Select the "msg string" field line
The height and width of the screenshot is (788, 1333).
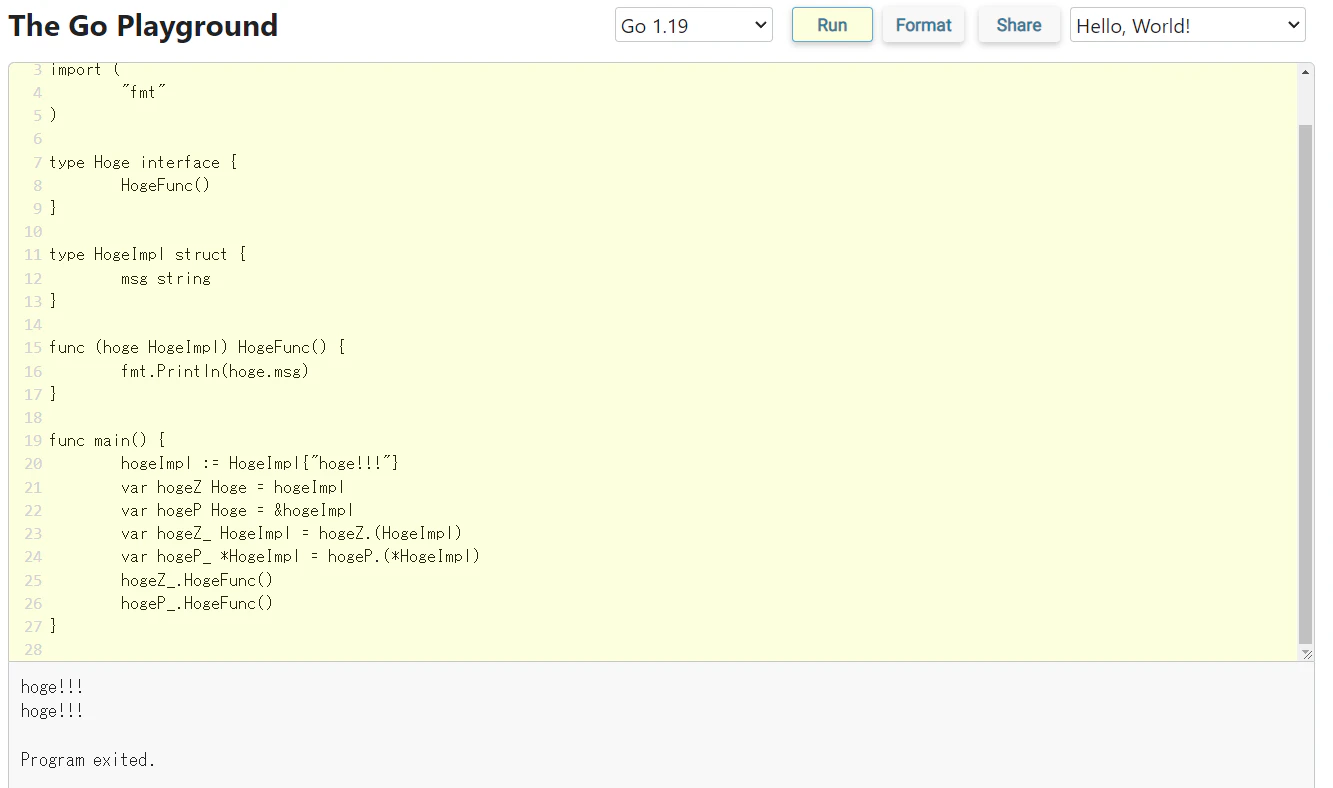click(x=166, y=278)
